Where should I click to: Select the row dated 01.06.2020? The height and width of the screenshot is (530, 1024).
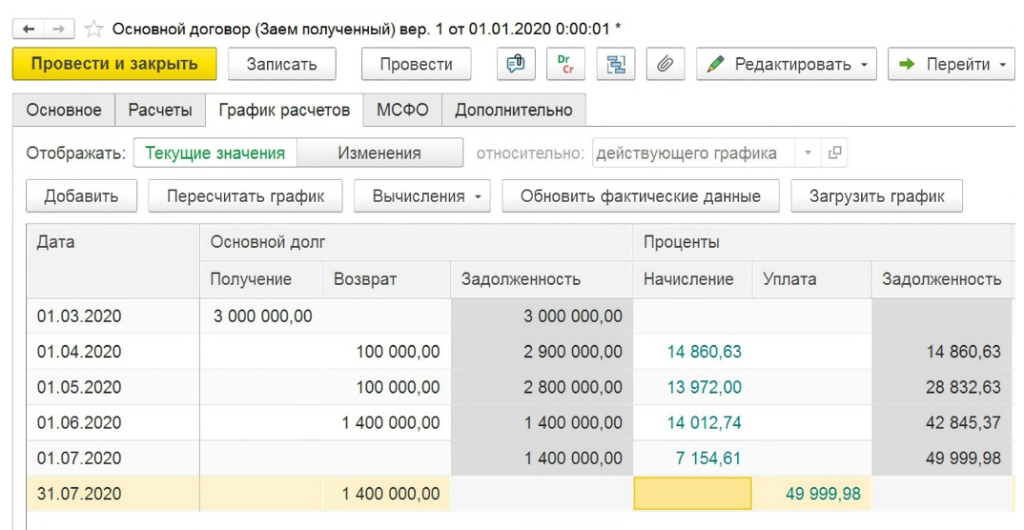pyautogui.click(x=520, y=422)
